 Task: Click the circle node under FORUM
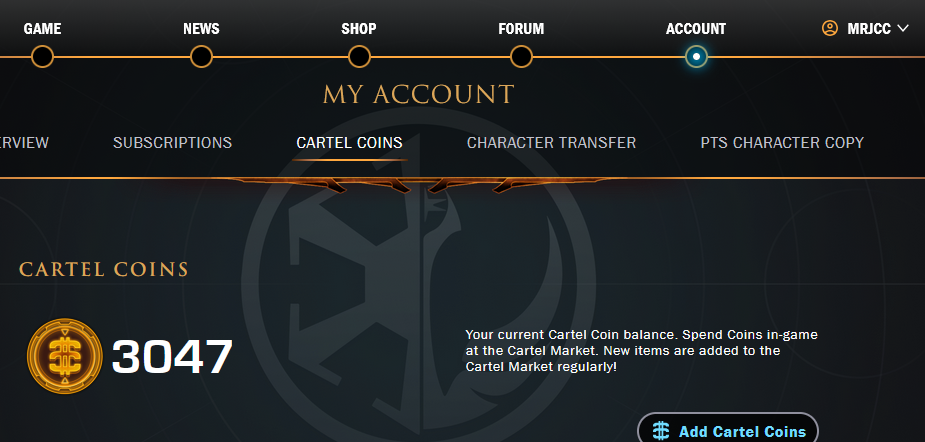point(521,57)
